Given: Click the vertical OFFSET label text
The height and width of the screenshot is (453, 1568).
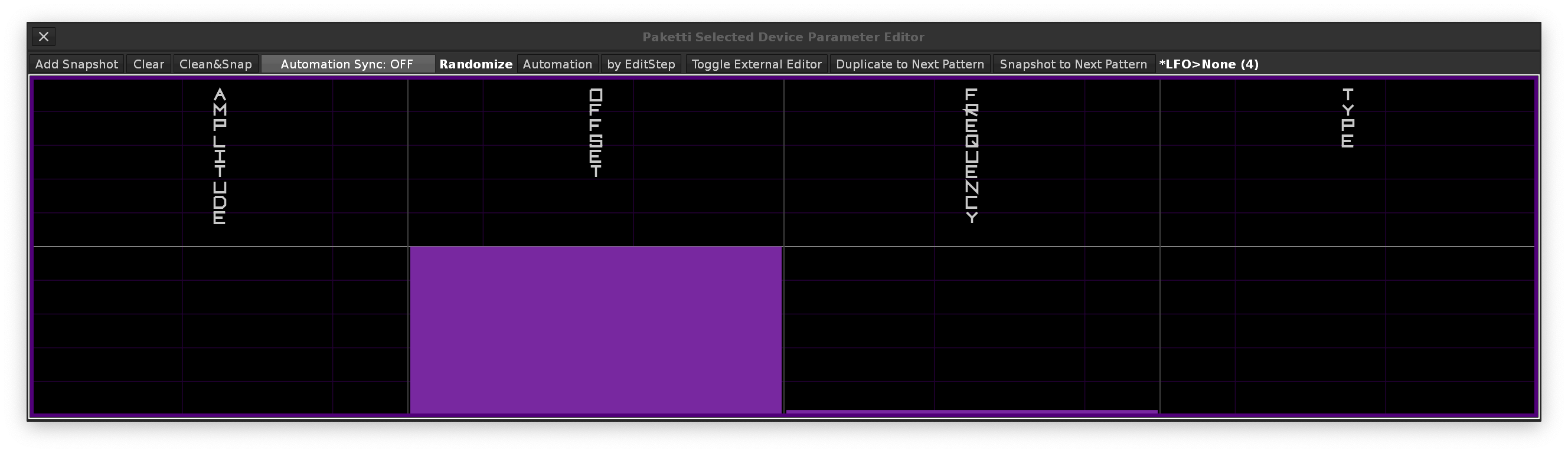Looking at the screenshot, I should 596,133.
